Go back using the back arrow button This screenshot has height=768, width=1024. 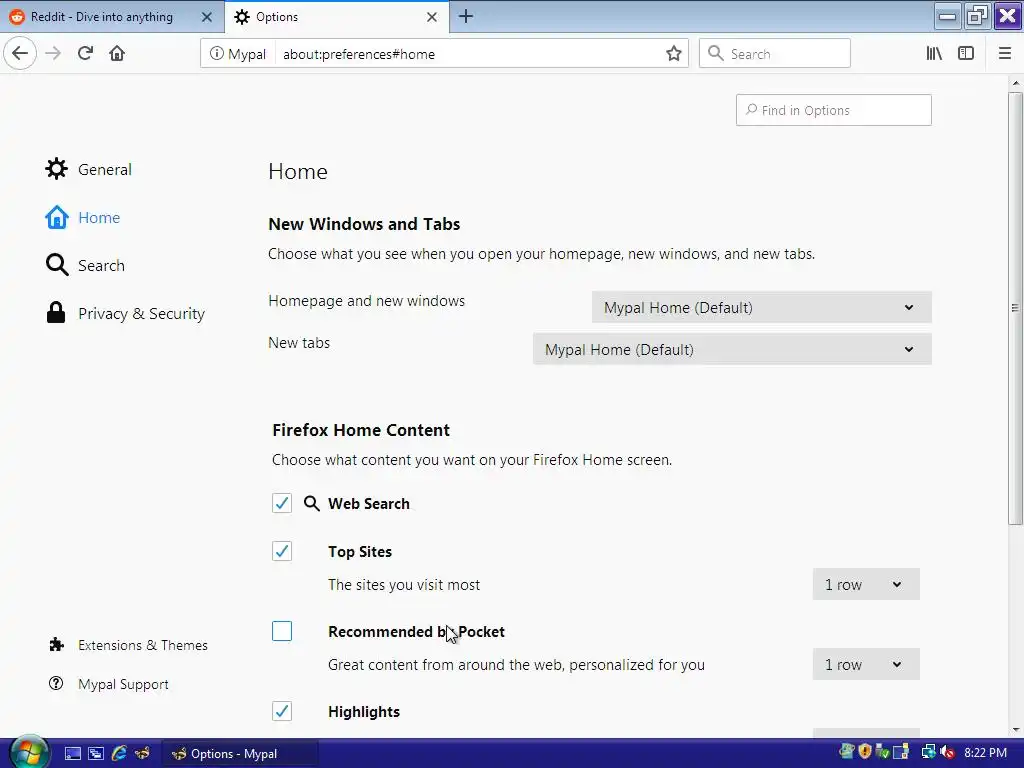tap(20, 54)
